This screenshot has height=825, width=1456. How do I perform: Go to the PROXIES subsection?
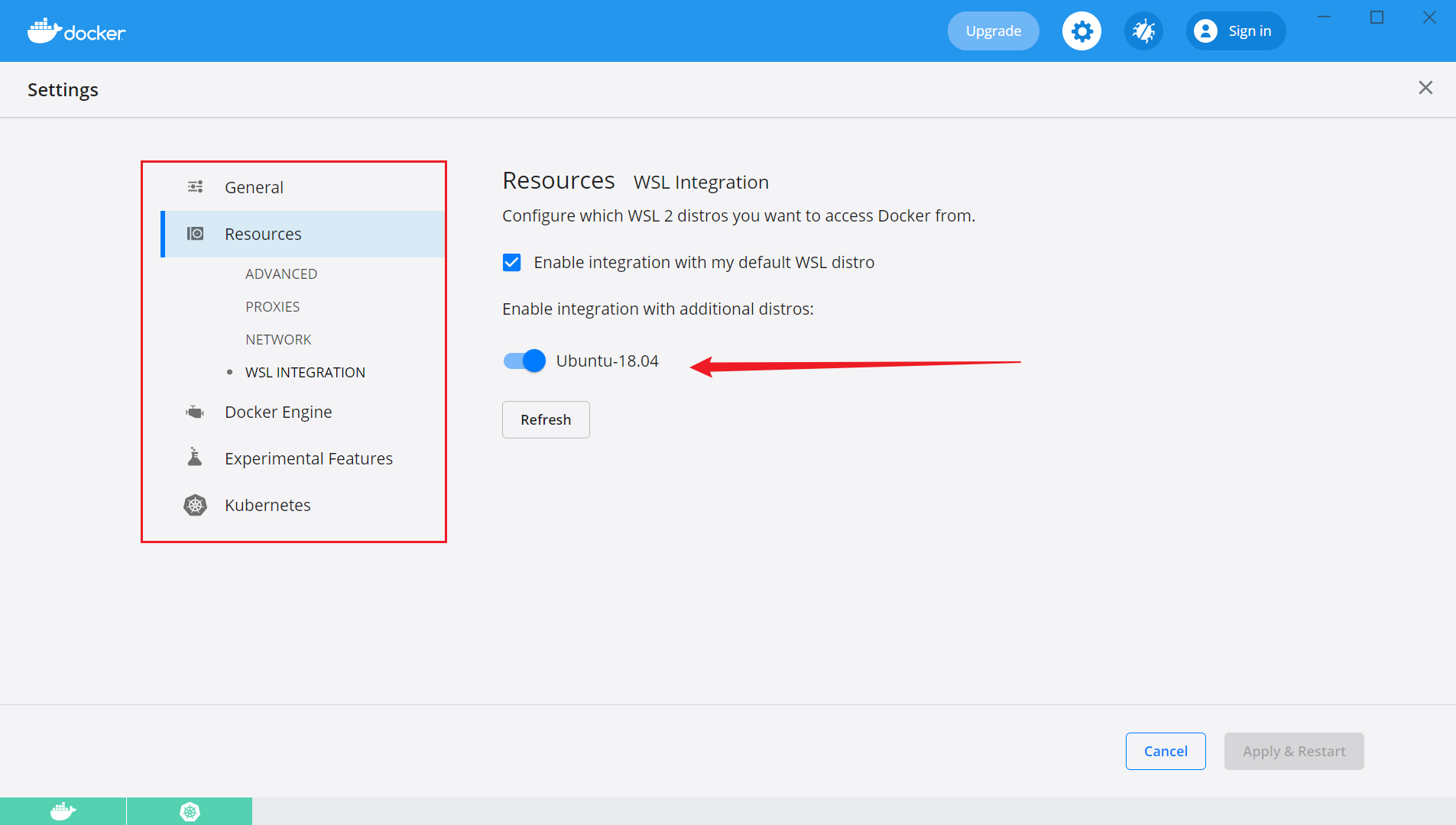coord(272,307)
